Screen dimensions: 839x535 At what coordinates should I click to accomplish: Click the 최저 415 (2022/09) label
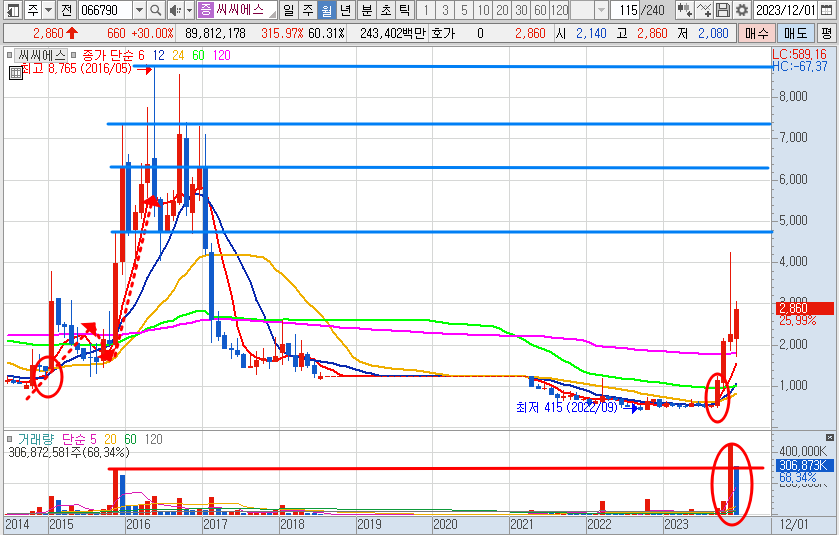tap(567, 407)
